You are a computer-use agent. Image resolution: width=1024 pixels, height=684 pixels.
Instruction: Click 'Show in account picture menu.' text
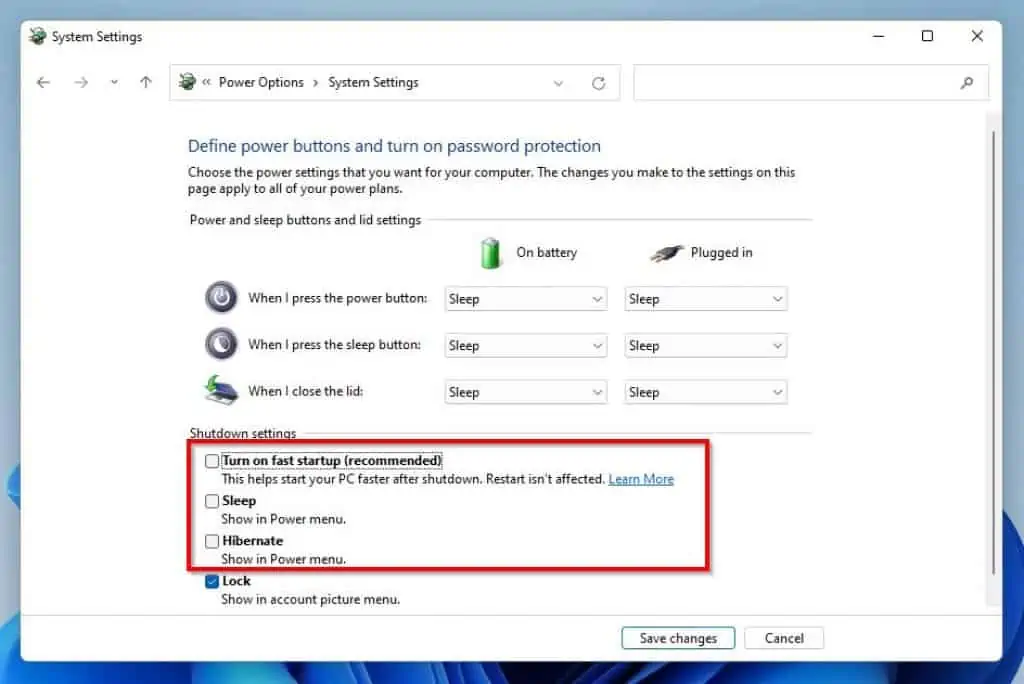click(310, 599)
